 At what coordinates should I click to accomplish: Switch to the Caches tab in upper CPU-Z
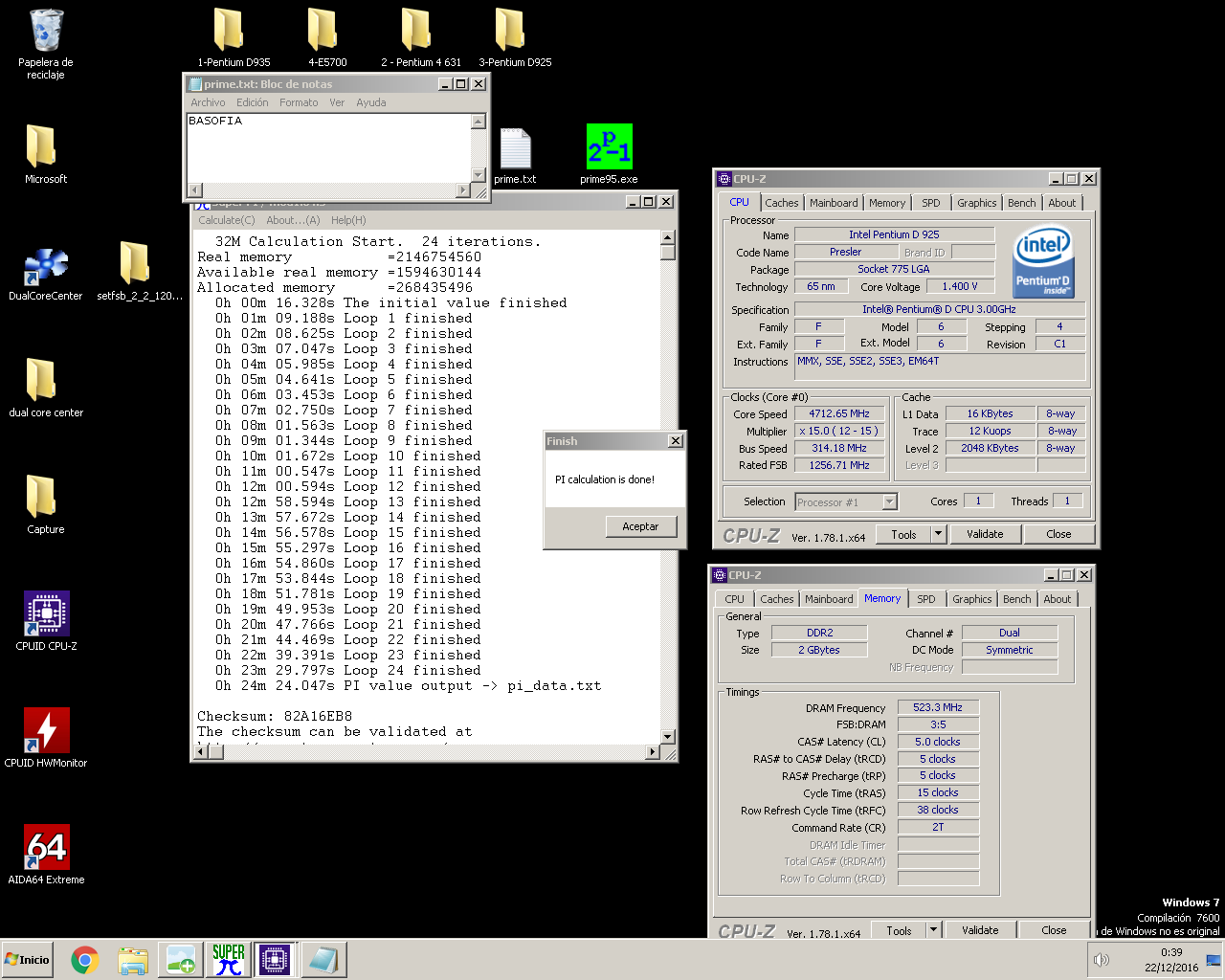[x=781, y=203]
